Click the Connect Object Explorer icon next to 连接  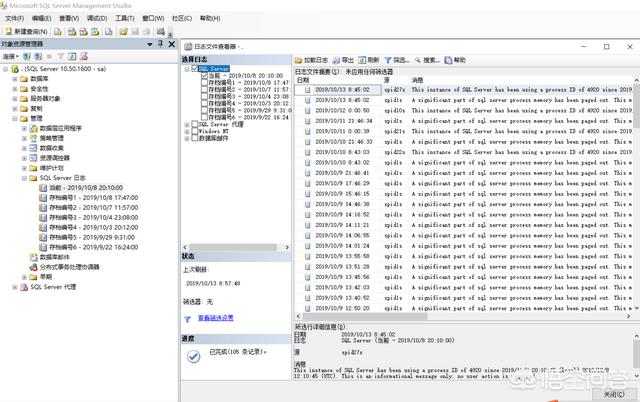[27, 56]
